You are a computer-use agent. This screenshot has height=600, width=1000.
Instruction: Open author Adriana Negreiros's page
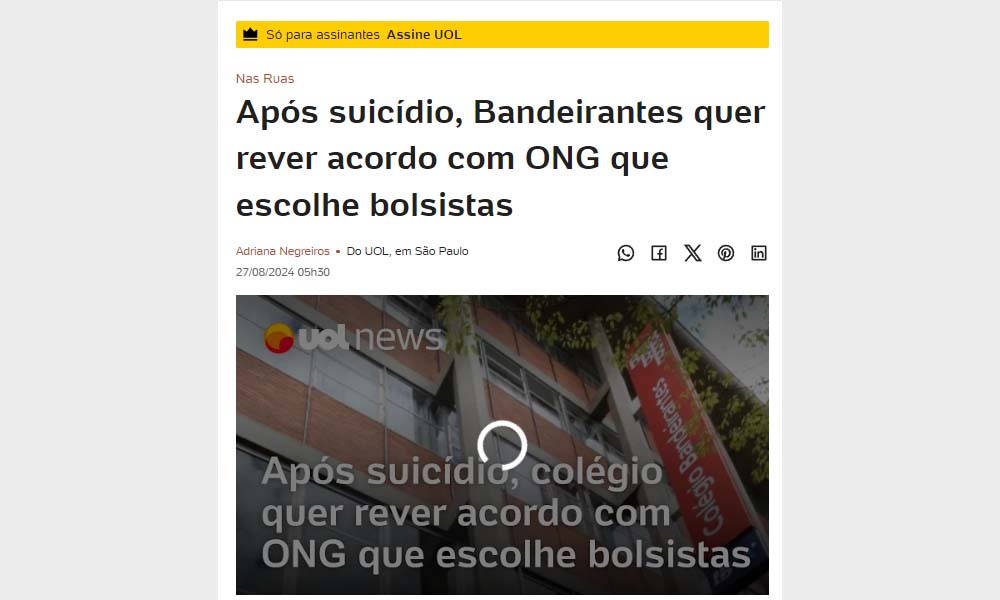point(283,251)
